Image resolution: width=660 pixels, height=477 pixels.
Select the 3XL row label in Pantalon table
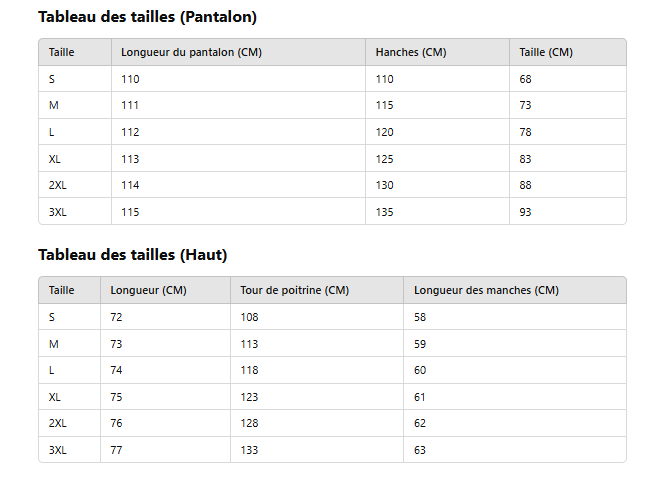(58, 211)
